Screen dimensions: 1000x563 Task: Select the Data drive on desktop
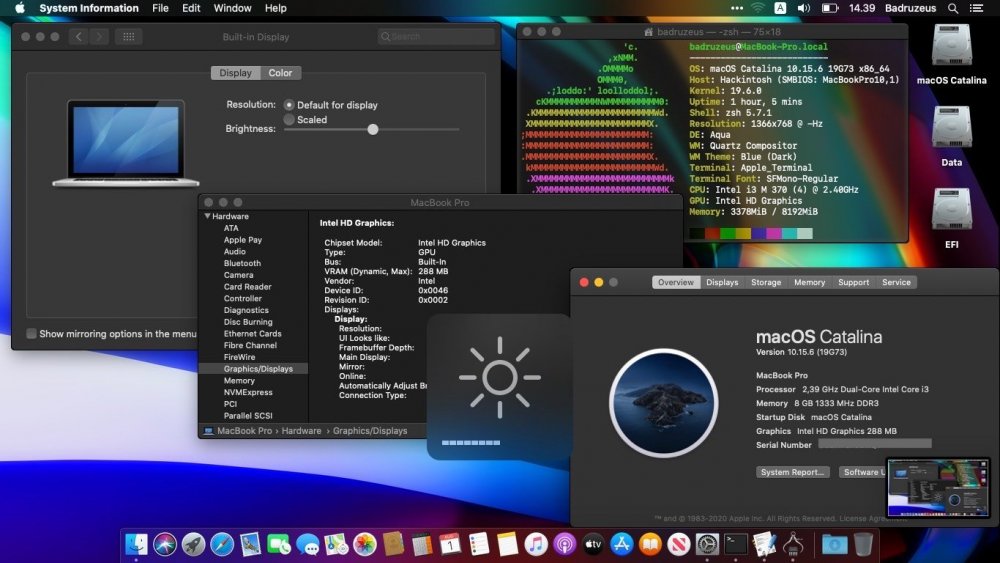pos(951,136)
